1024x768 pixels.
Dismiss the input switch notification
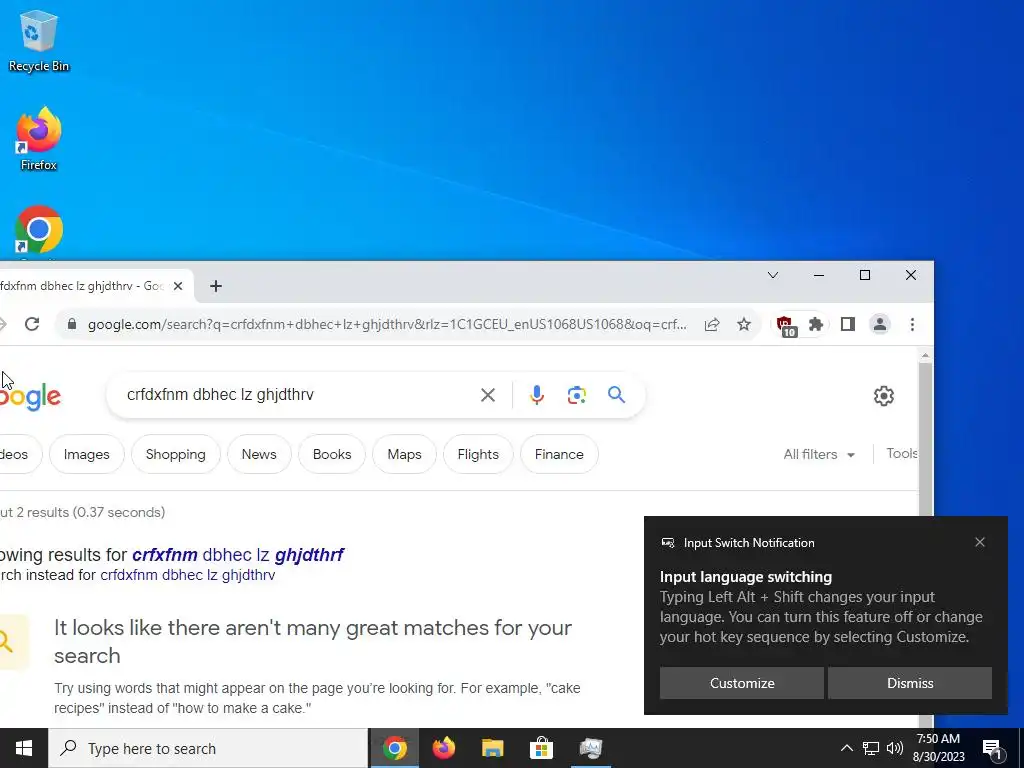pyautogui.click(x=910, y=683)
